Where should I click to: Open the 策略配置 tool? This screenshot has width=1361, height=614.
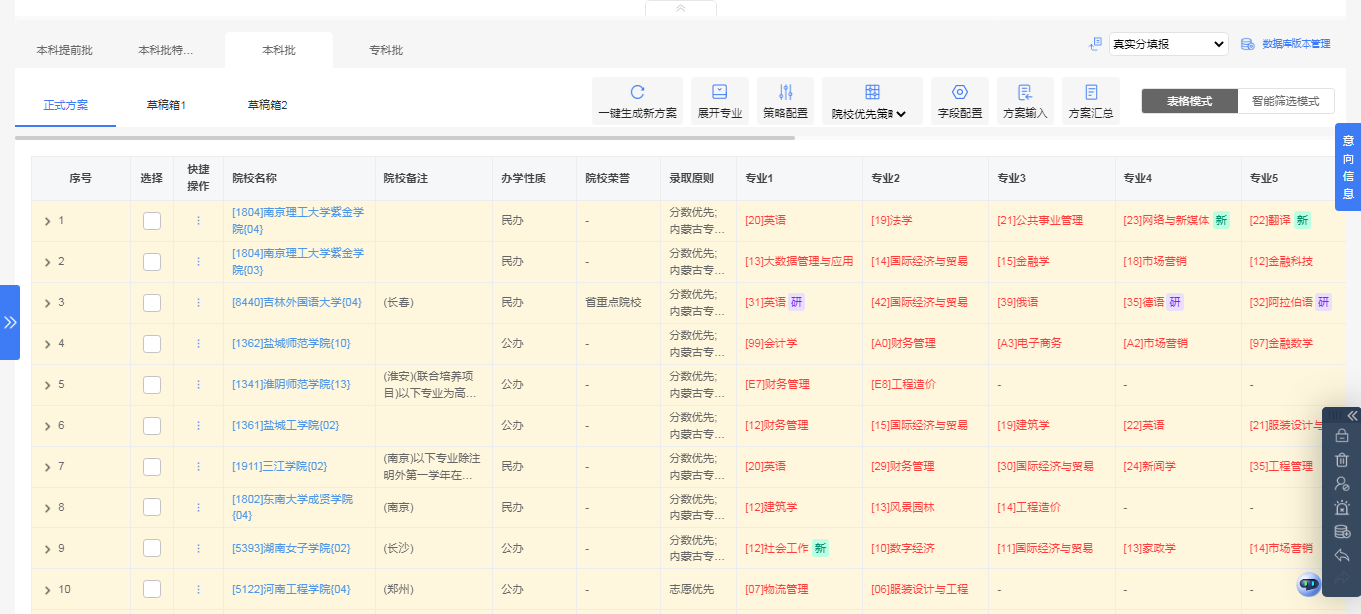coord(784,100)
